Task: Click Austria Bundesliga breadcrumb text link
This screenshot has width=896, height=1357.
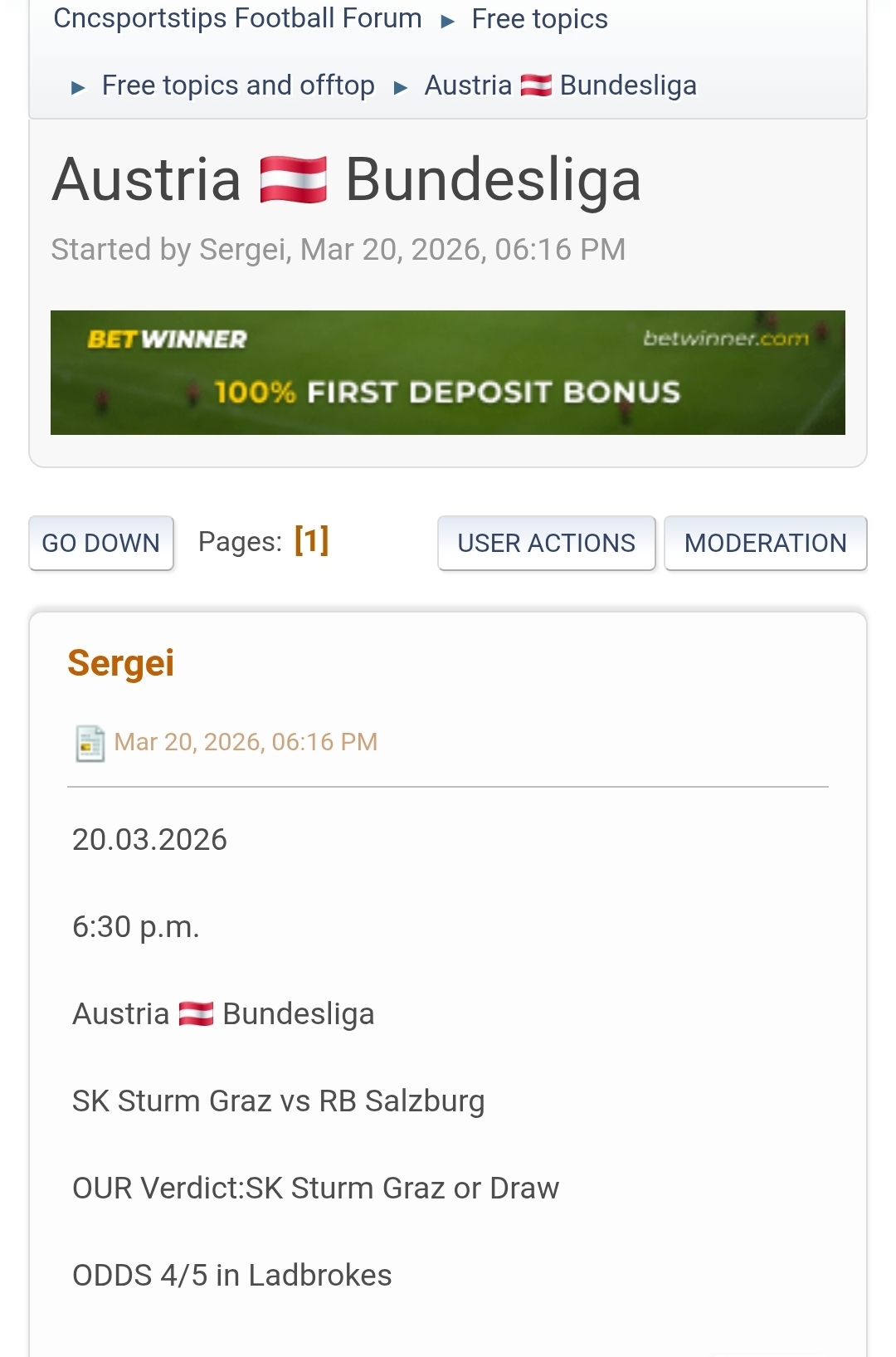Action: pyautogui.click(x=628, y=85)
